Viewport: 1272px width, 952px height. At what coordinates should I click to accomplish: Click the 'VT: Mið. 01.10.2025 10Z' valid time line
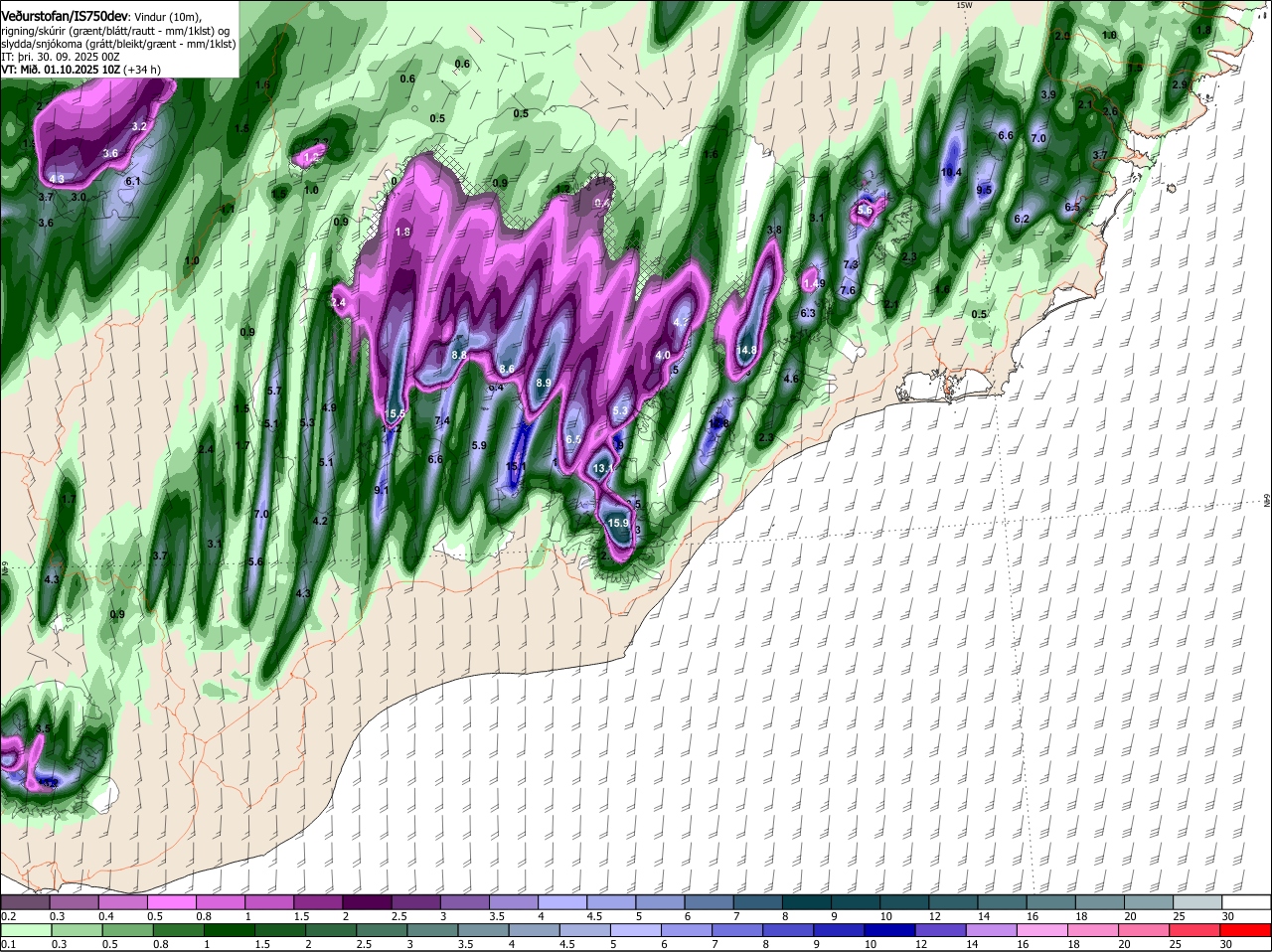[x=60, y=70]
